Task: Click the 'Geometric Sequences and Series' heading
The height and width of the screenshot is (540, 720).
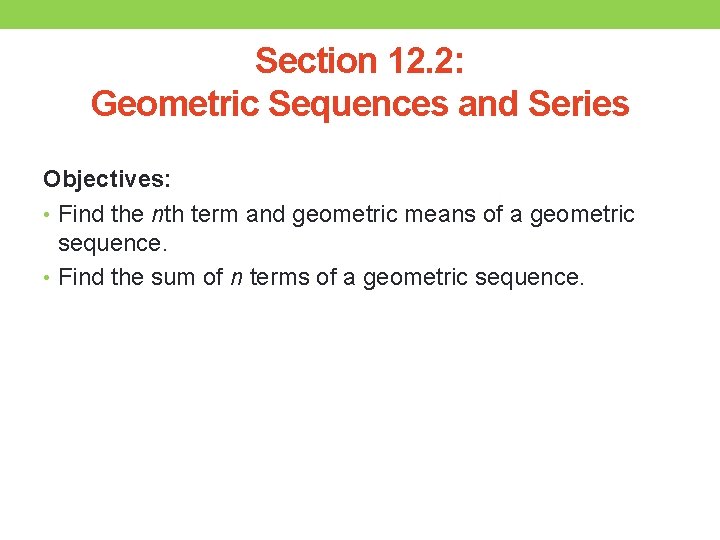Action: 360,103
